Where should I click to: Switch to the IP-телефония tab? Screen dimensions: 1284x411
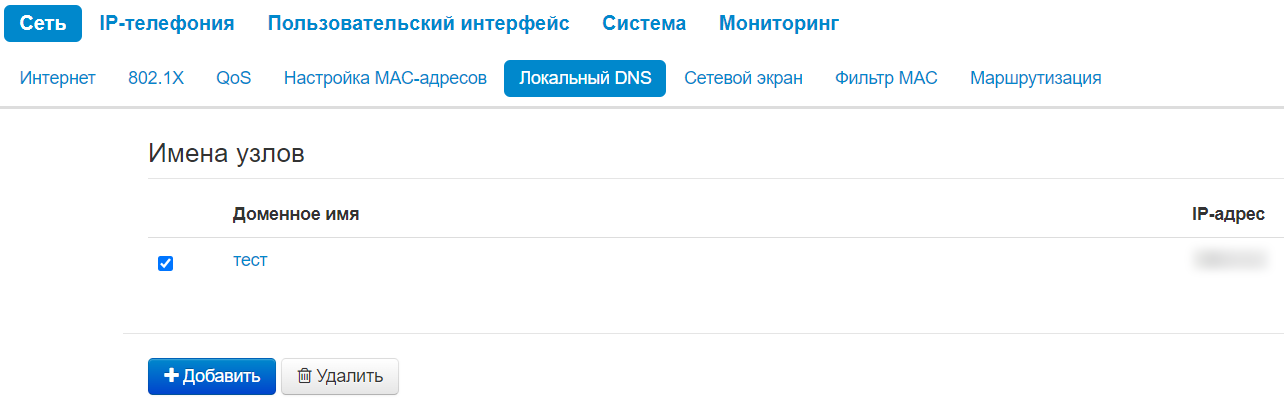point(167,24)
